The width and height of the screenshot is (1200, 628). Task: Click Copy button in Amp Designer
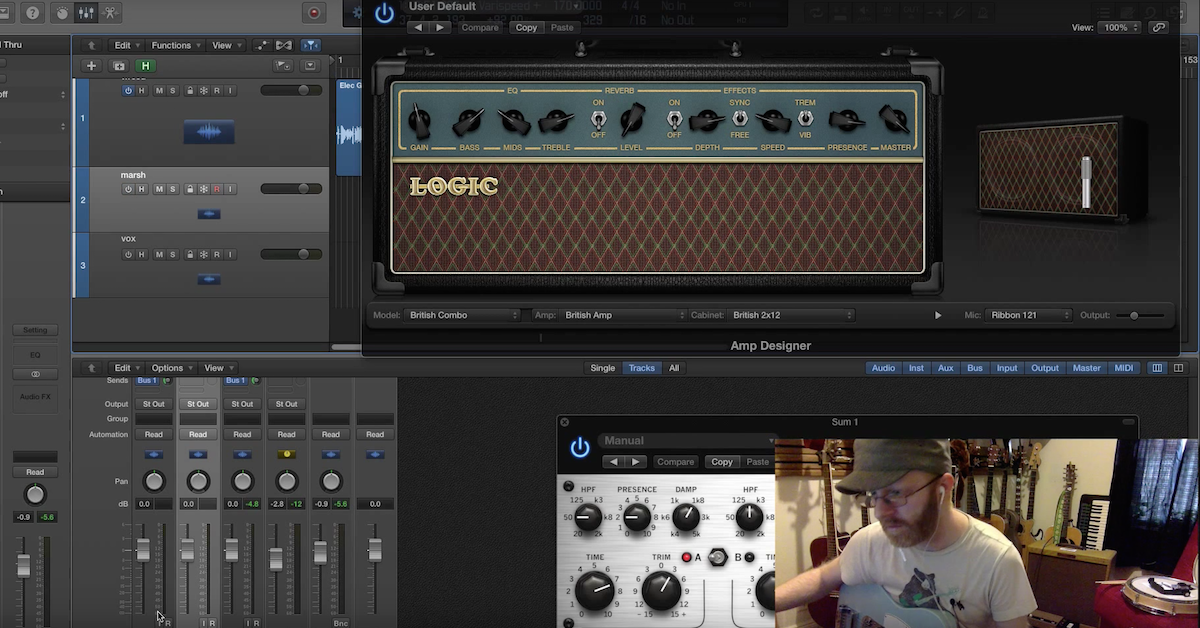pyautogui.click(x=526, y=28)
